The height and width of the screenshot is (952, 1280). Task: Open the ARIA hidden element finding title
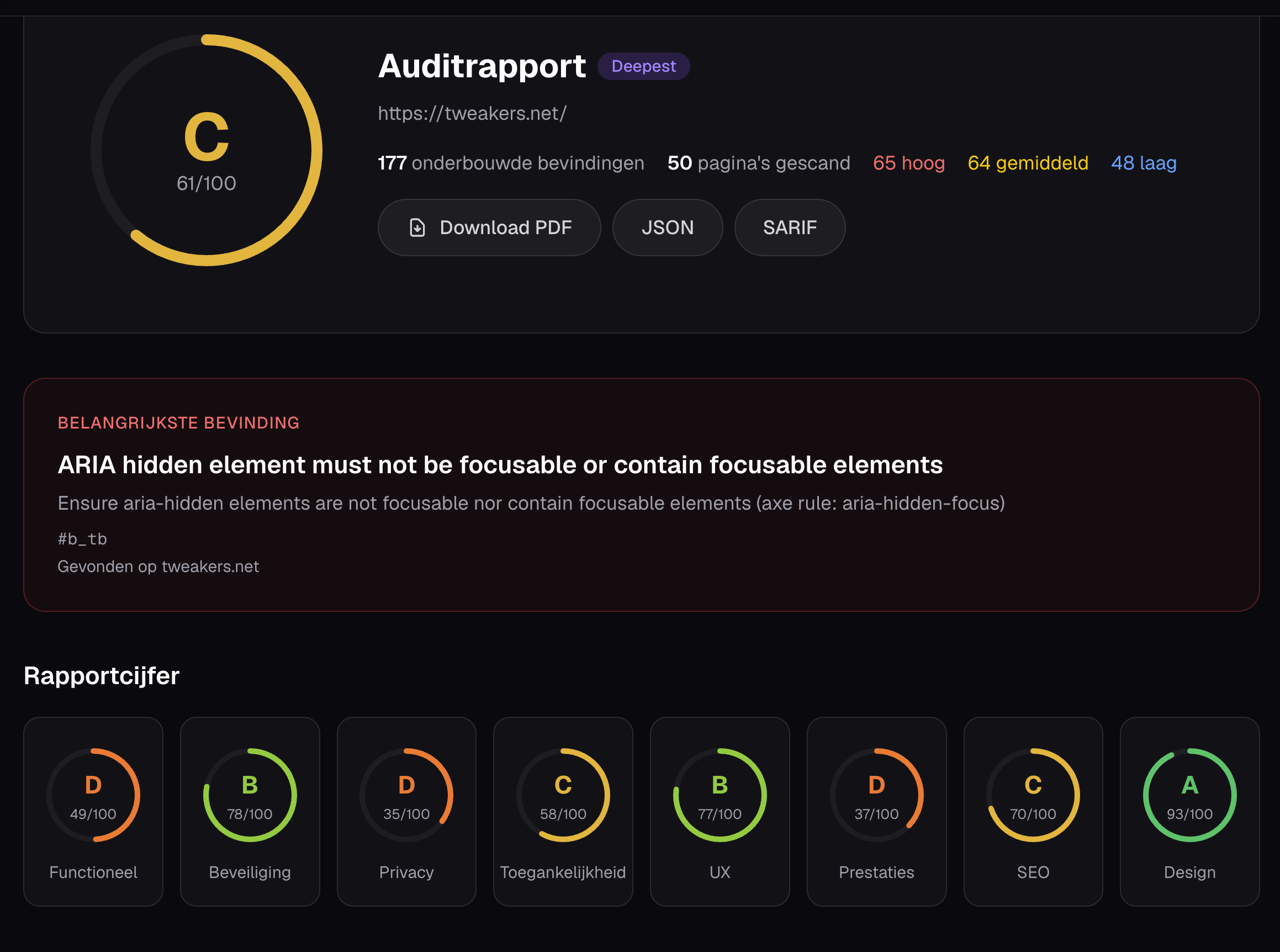(500, 464)
